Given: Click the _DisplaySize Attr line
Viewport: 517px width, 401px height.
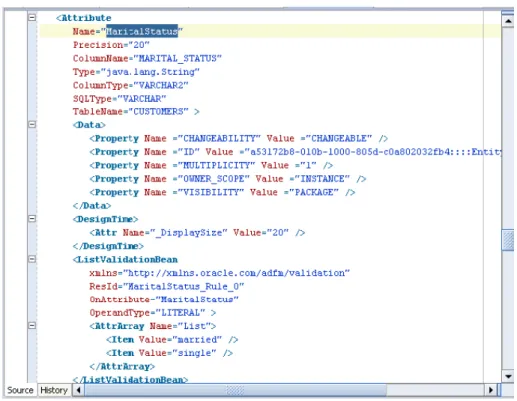Looking at the screenshot, I should coord(197,233).
